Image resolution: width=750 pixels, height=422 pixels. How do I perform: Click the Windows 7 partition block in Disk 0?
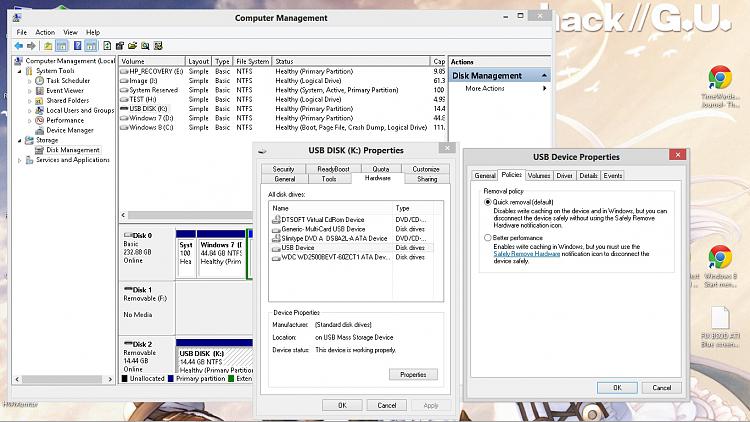pyautogui.click(x=221, y=254)
